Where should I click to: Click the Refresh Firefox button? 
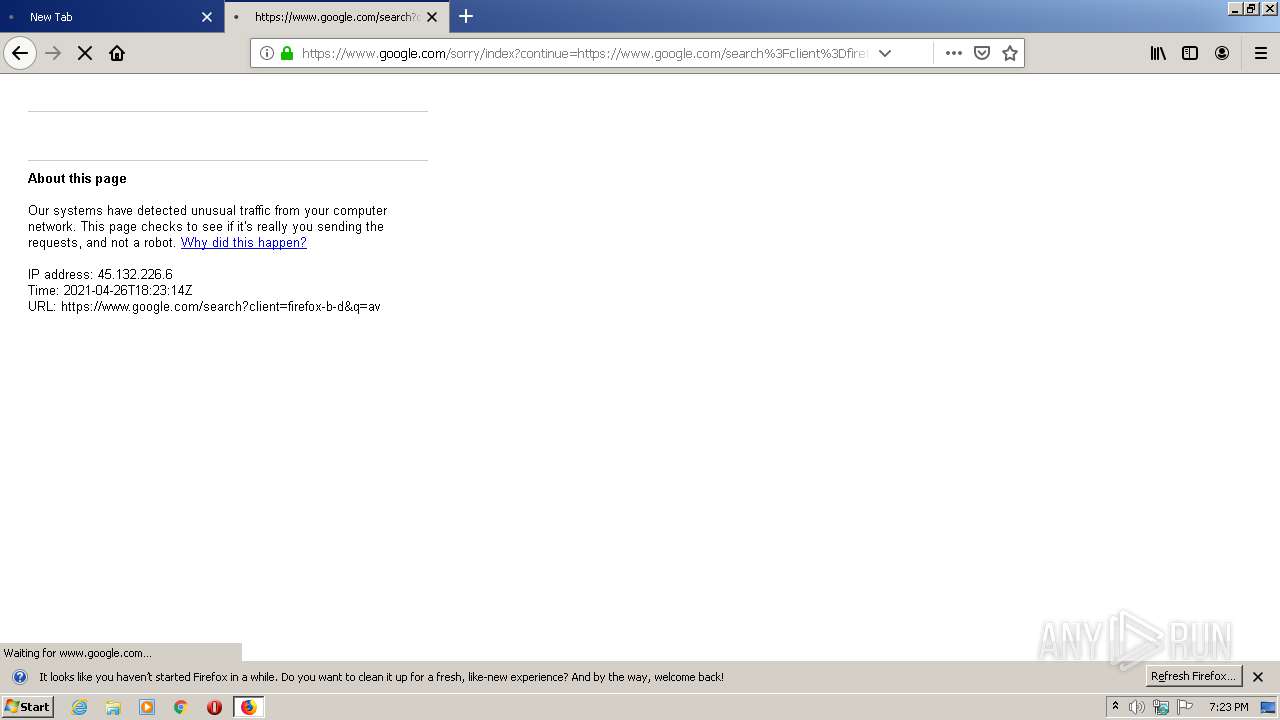pos(1193,676)
